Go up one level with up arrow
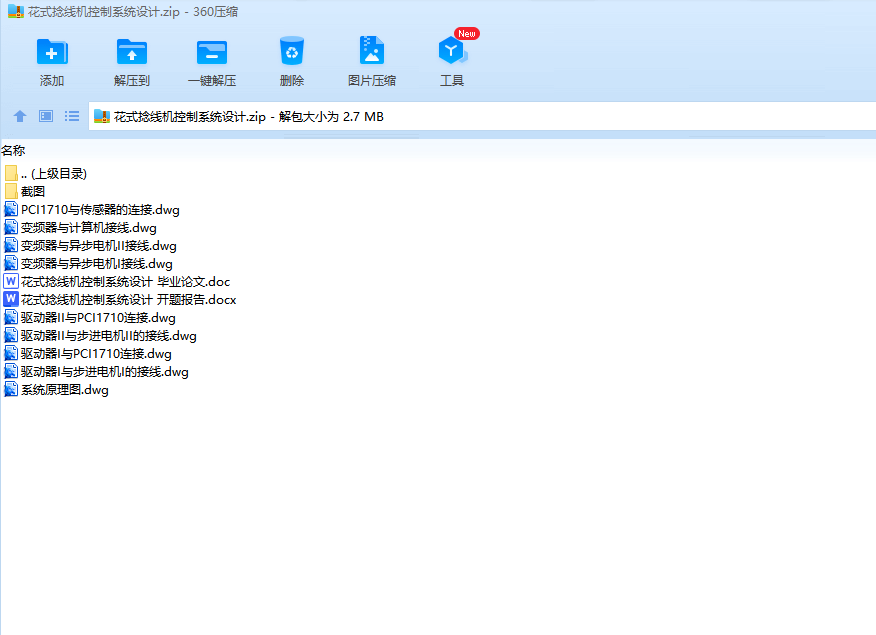The height and width of the screenshot is (635, 876). [x=20, y=116]
